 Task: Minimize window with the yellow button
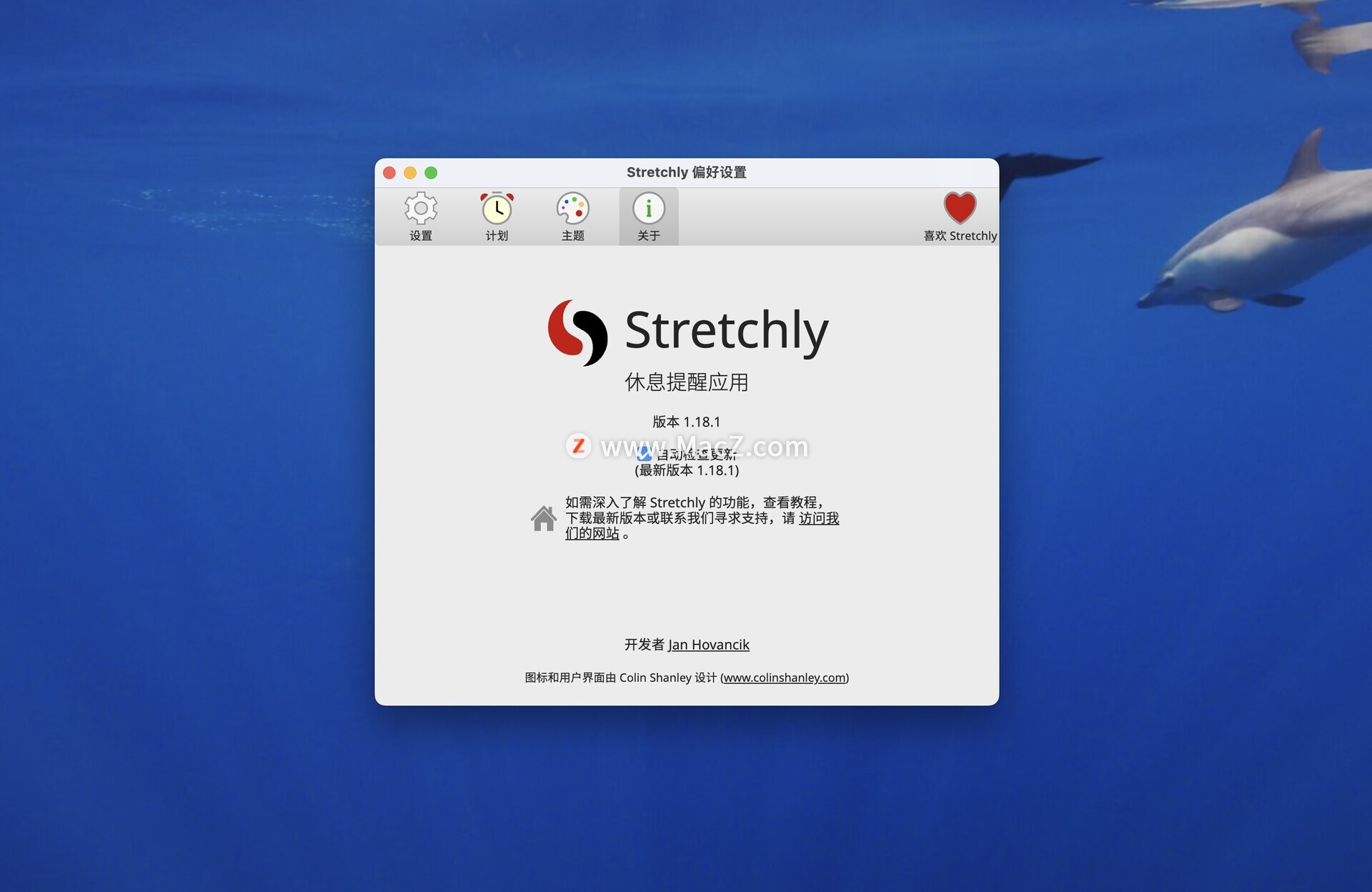click(410, 173)
